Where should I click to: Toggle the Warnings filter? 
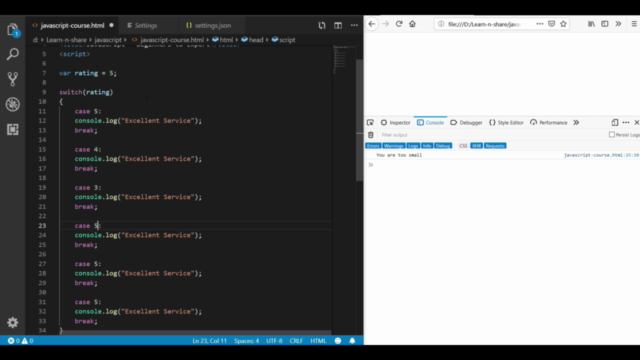tap(393, 146)
